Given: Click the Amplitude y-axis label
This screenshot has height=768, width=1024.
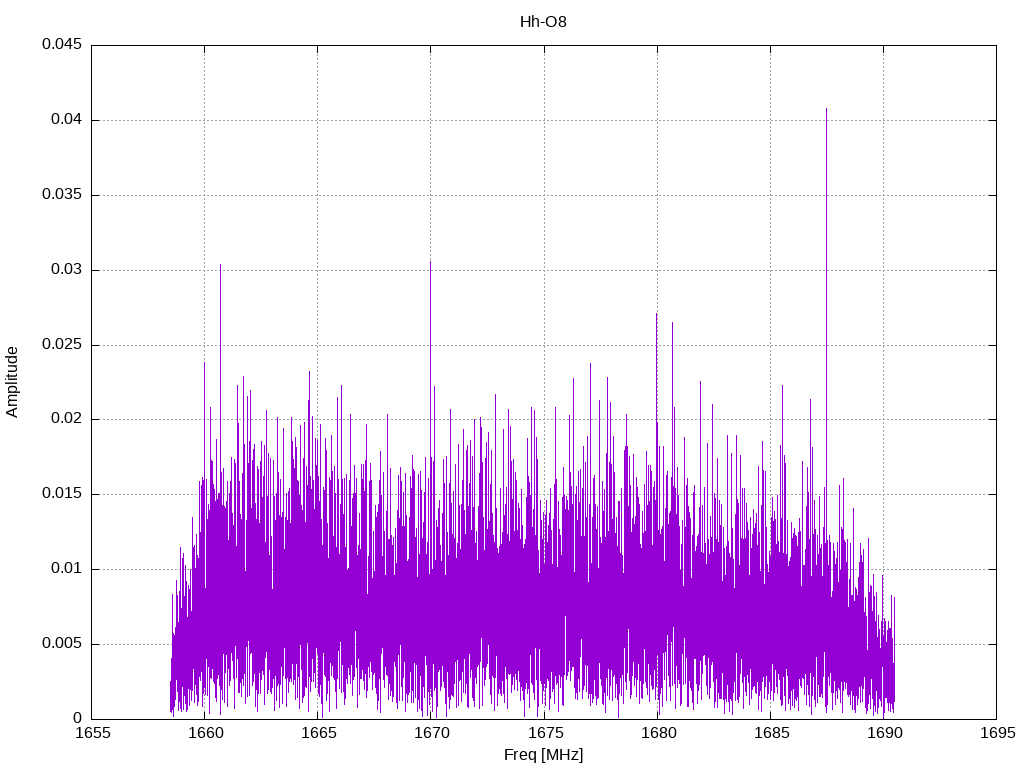Looking at the screenshot, I should coord(12,382).
